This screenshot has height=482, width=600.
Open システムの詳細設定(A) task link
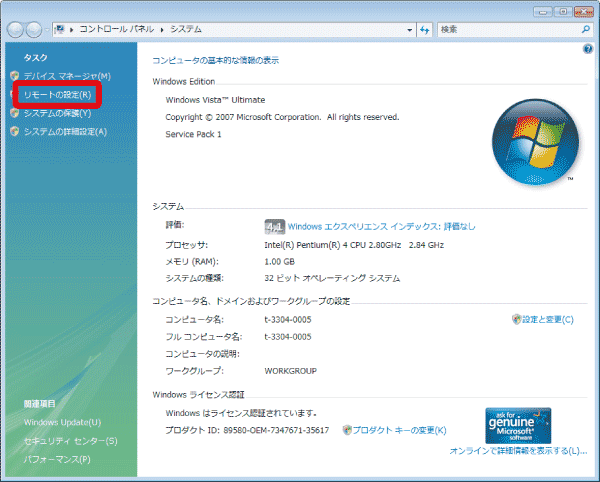[x=65, y=132]
